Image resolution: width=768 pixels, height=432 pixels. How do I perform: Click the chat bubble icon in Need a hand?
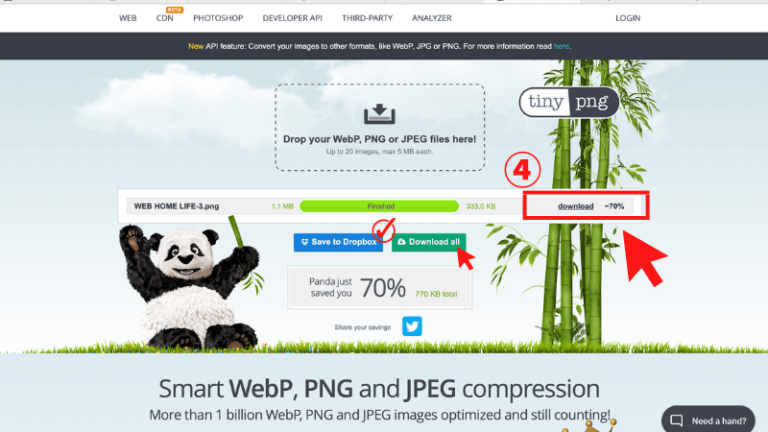point(677,421)
